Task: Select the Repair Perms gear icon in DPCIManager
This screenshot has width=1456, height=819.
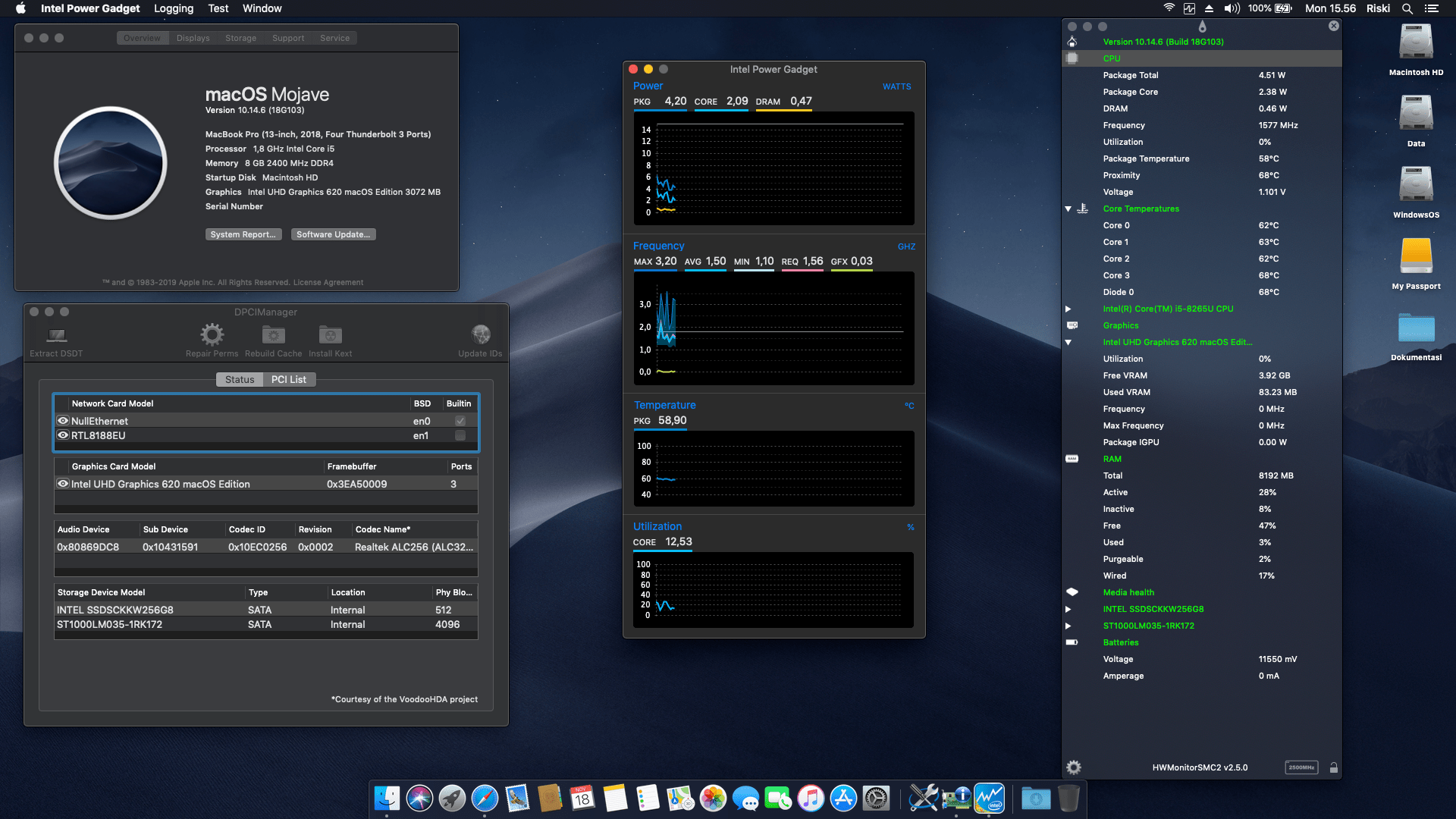Action: click(x=212, y=334)
